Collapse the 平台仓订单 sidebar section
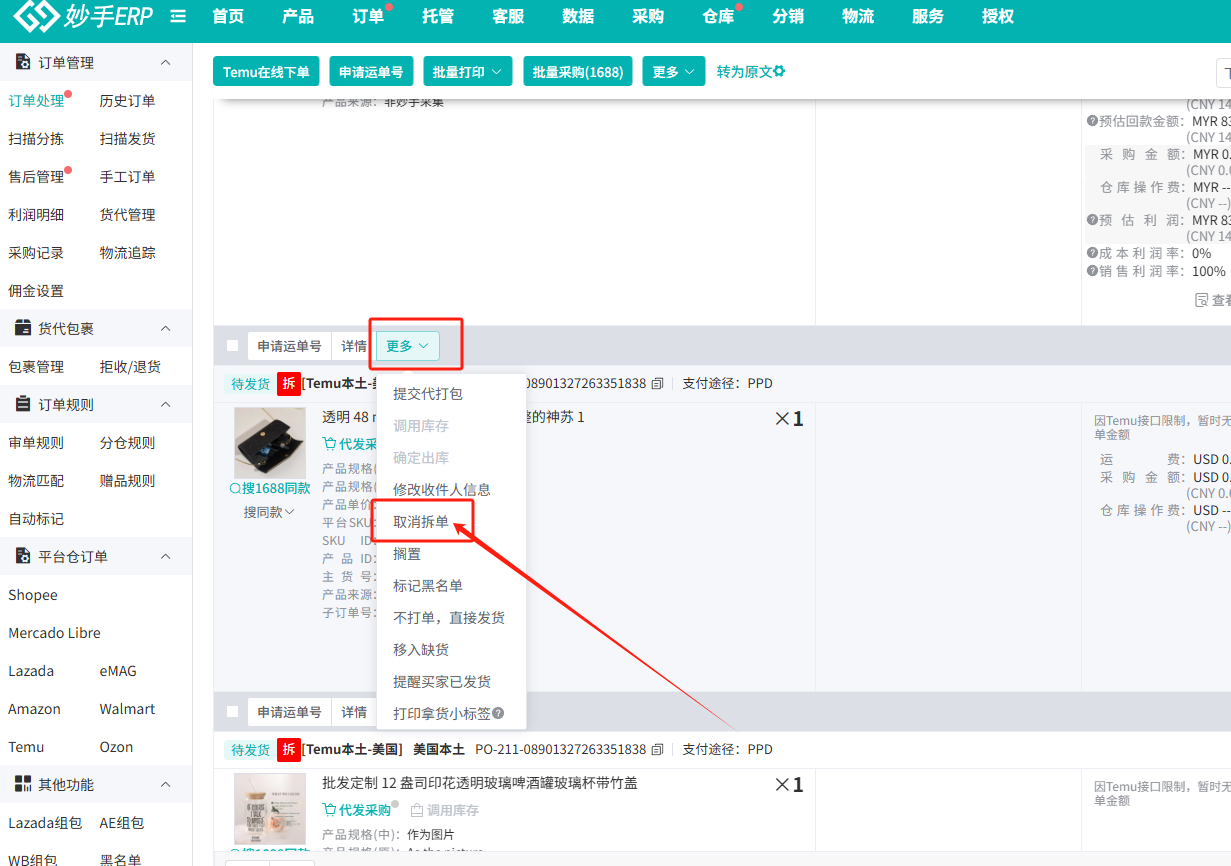 [x=166, y=556]
